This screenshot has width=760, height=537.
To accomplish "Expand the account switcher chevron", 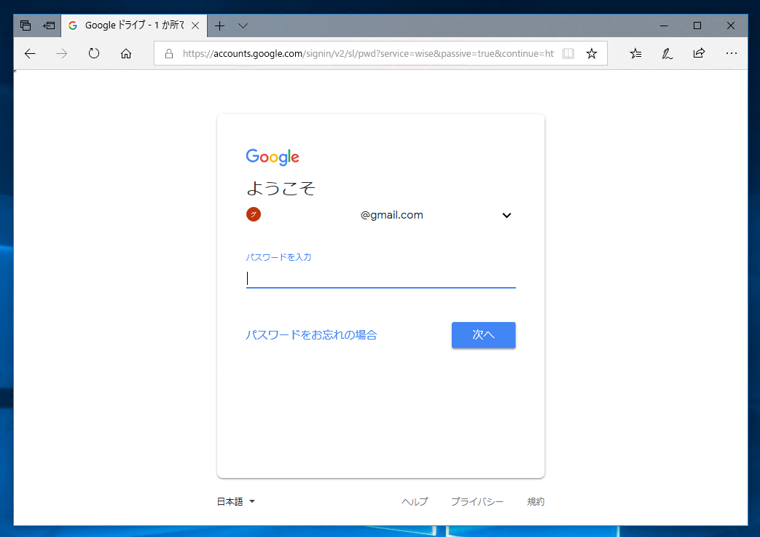I will click(507, 215).
